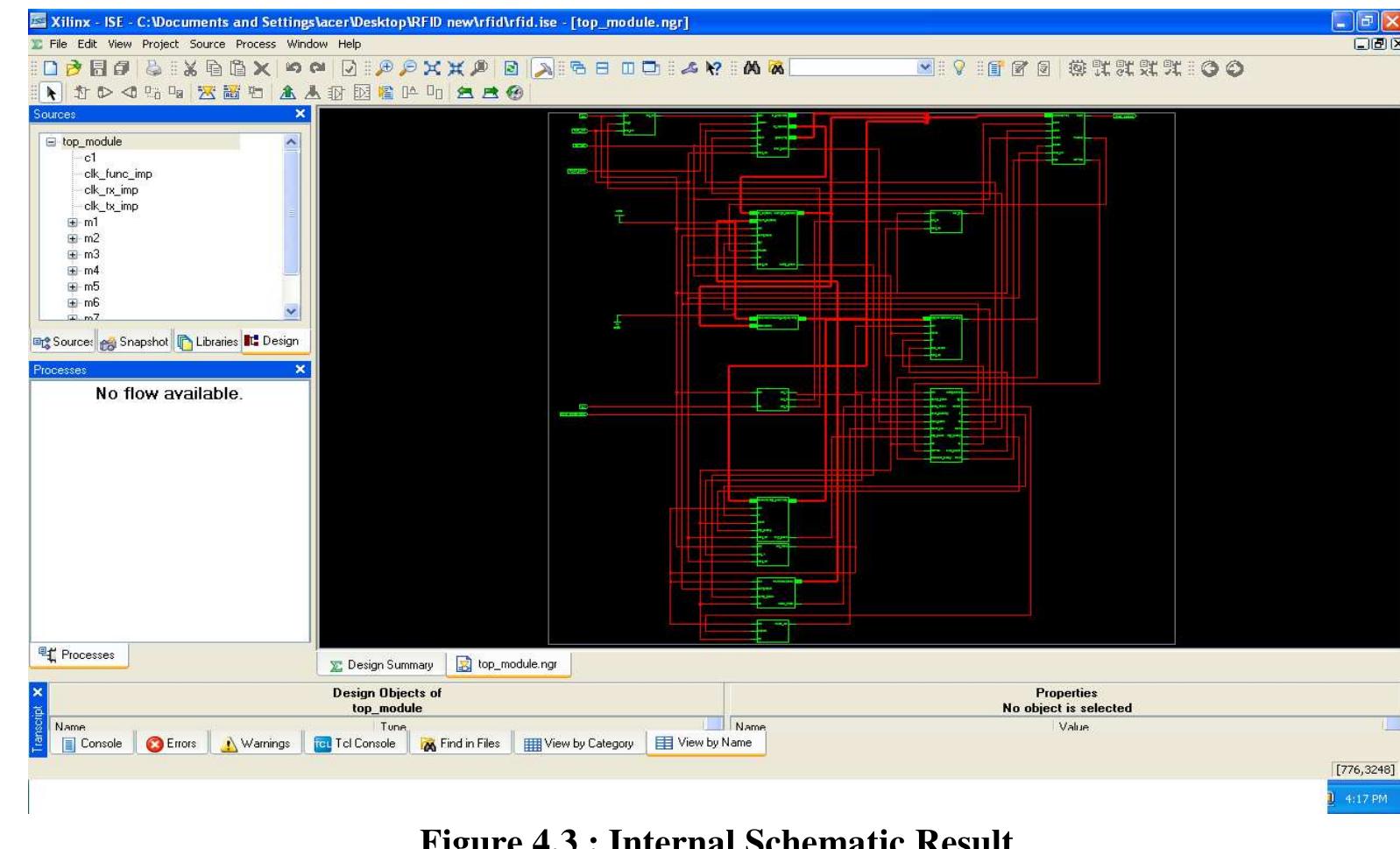
Task: Expand the m3 tree node
Action: click(x=73, y=255)
